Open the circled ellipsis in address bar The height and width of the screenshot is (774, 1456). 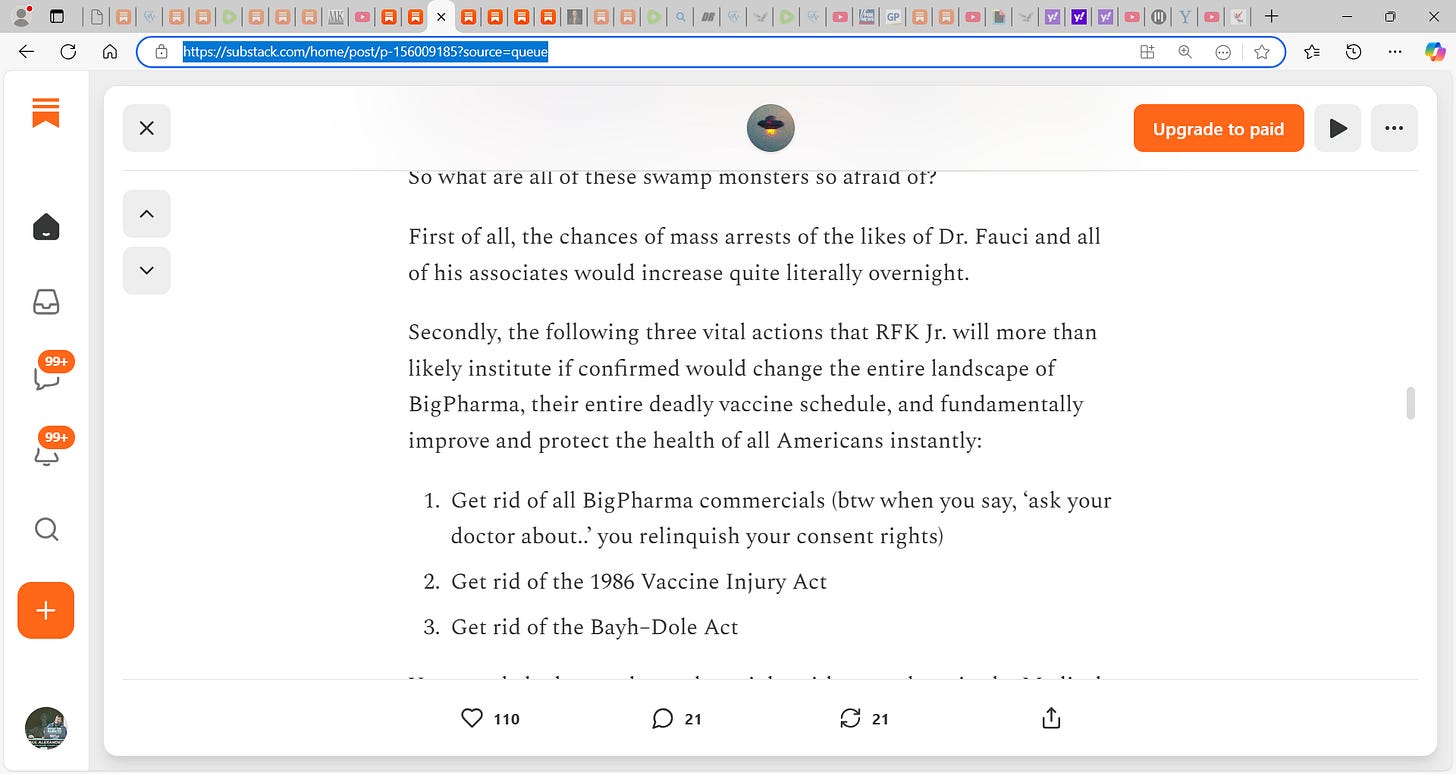pyautogui.click(x=1222, y=52)
